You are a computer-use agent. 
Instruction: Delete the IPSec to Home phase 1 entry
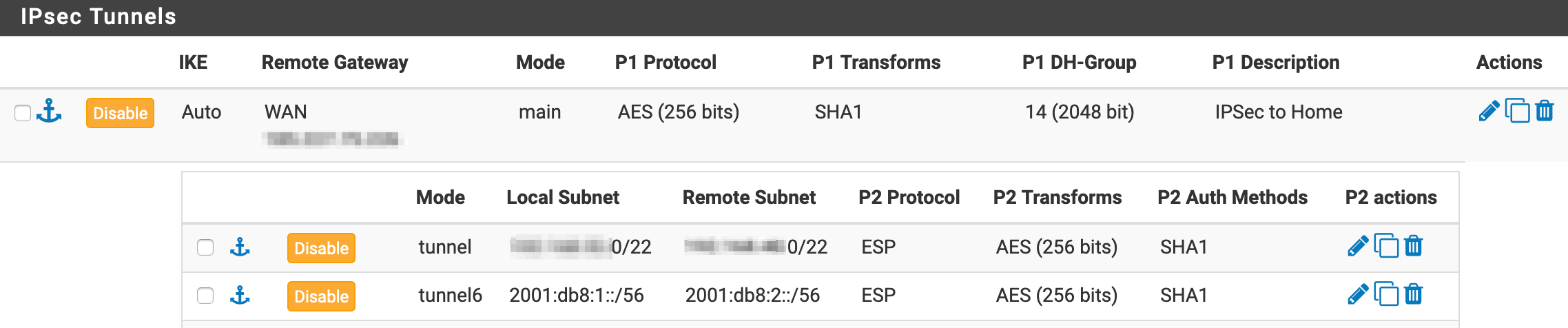1545,111
